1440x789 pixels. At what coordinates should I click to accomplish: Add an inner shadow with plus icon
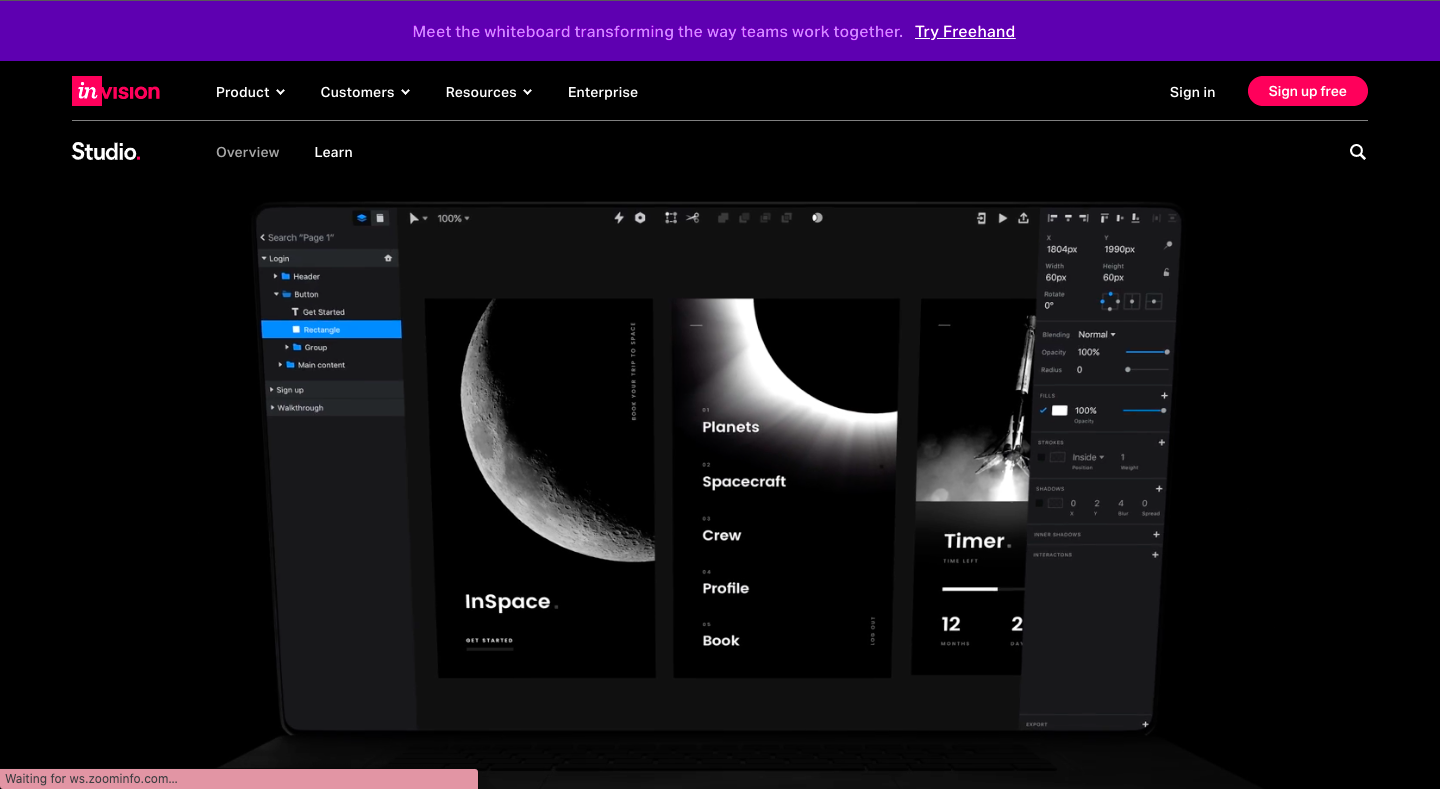tap(1157, 535)
